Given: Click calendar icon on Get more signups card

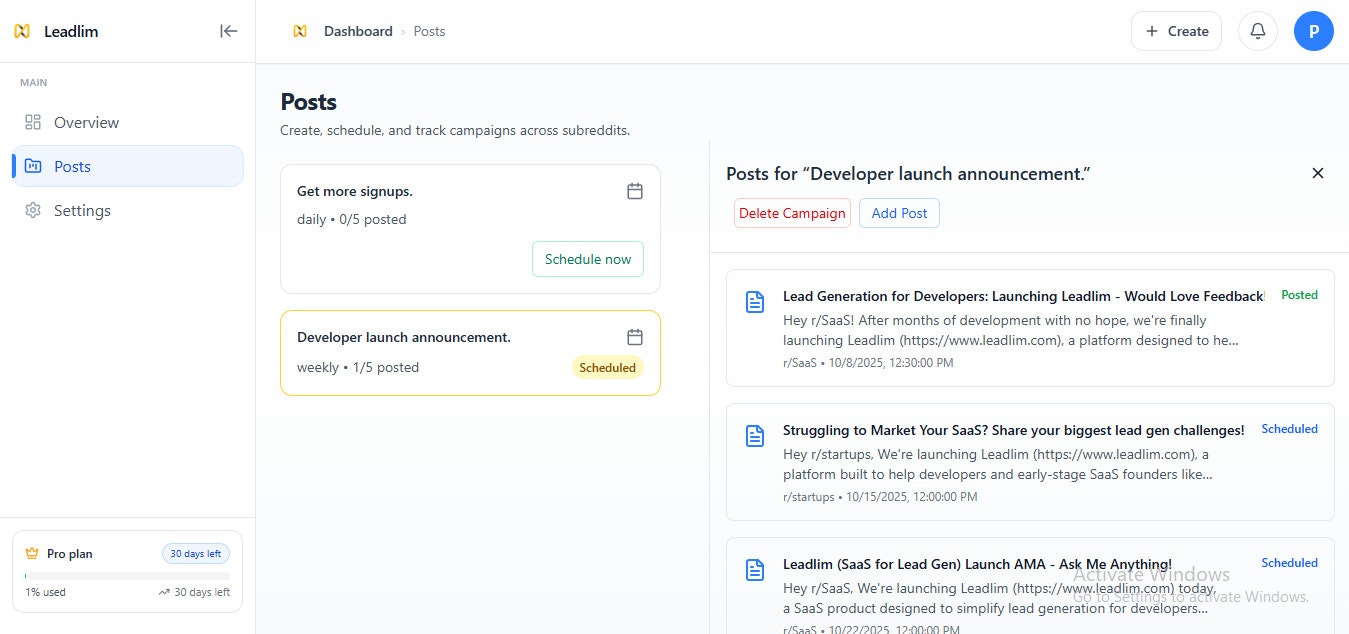Looking at the screenshot, I should pos(635,191).
